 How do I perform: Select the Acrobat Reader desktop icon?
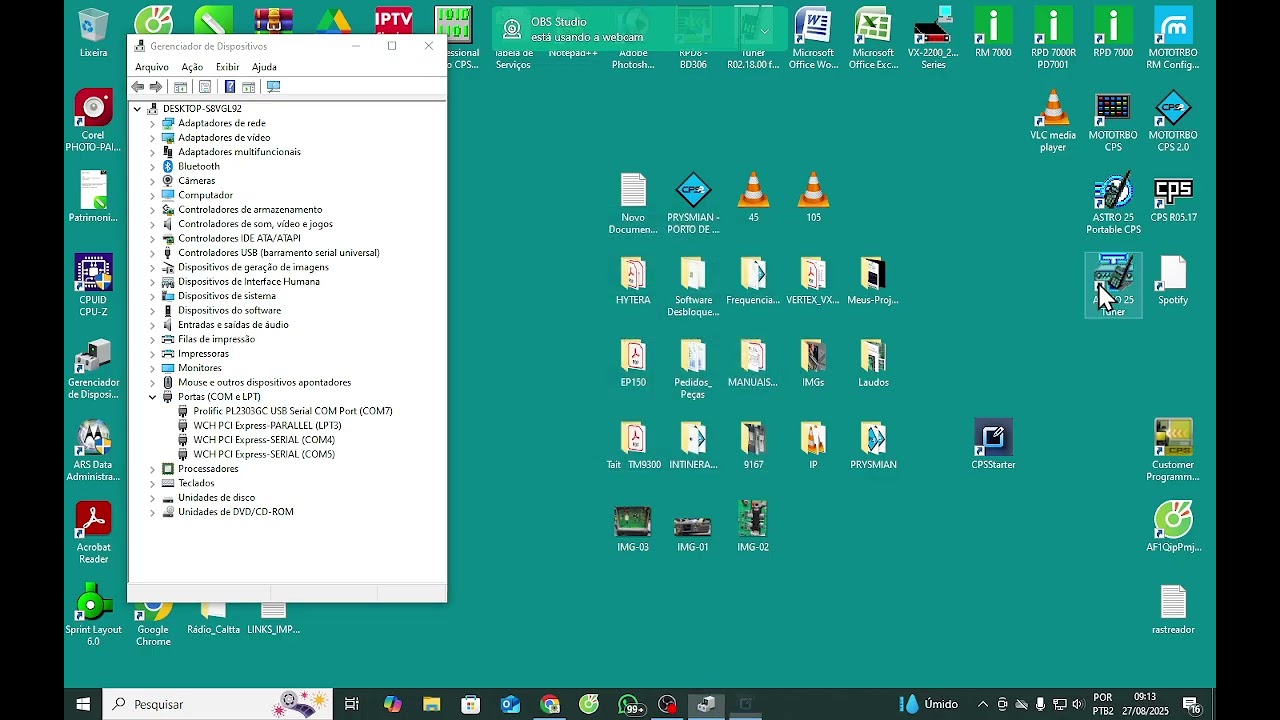pos(93,533)
